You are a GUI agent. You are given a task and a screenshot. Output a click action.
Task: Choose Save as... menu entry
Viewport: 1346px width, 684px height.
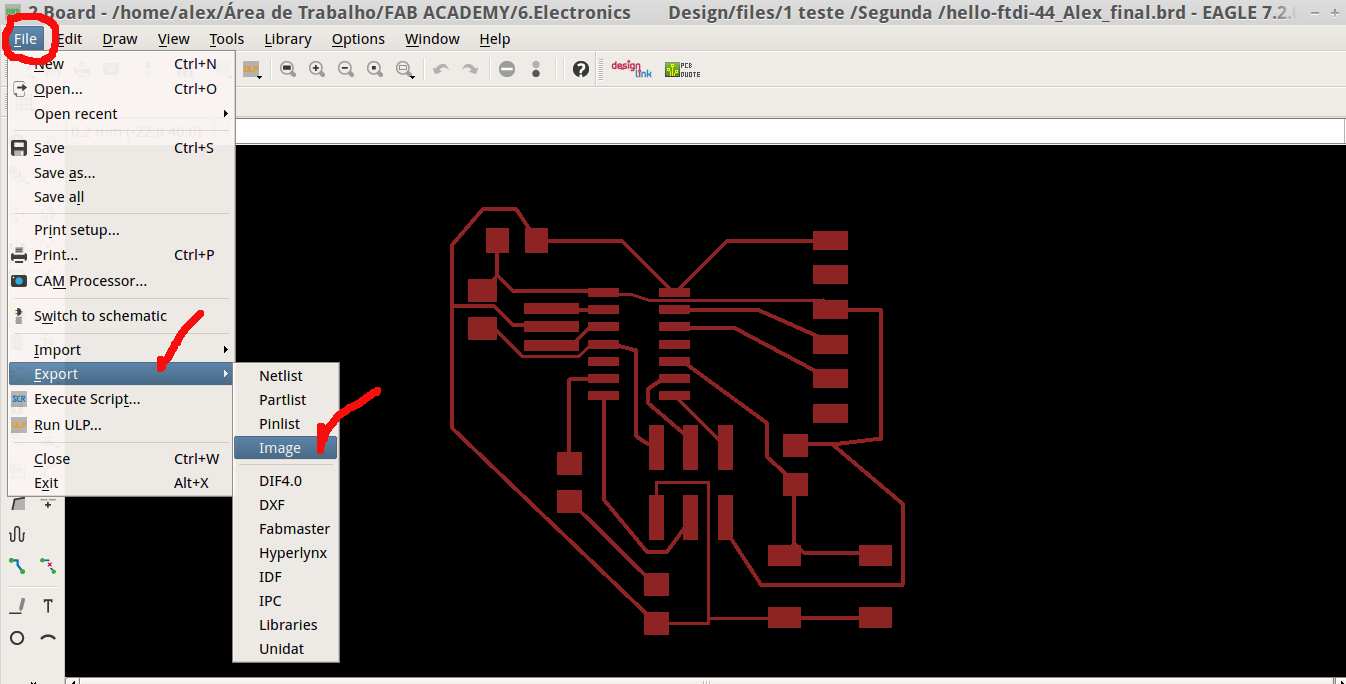coord(120,173)
